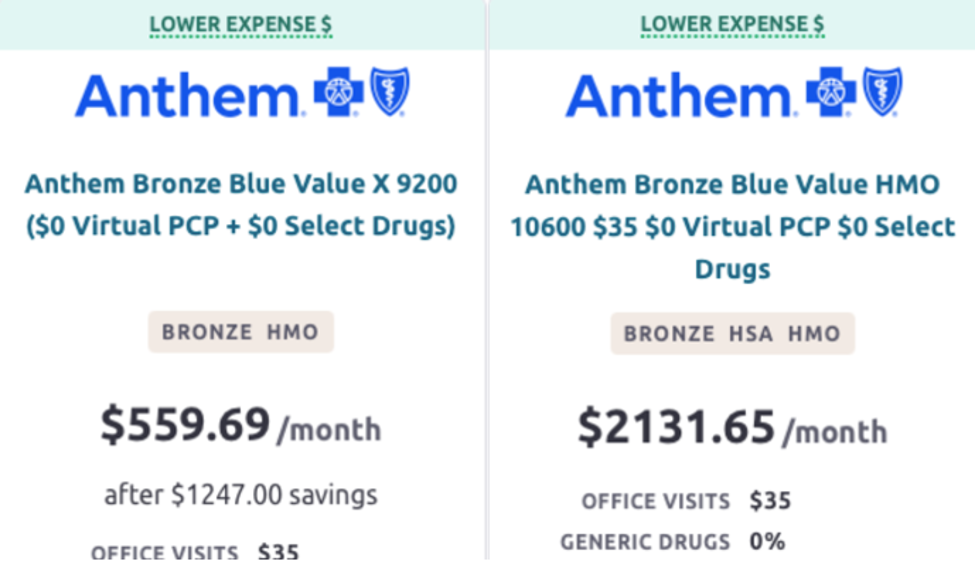Image resolution: width=977 pixels, height=562 pixels.
Task: Click the Anthem wordmark on the left card
Action: (x=189, y=96)
